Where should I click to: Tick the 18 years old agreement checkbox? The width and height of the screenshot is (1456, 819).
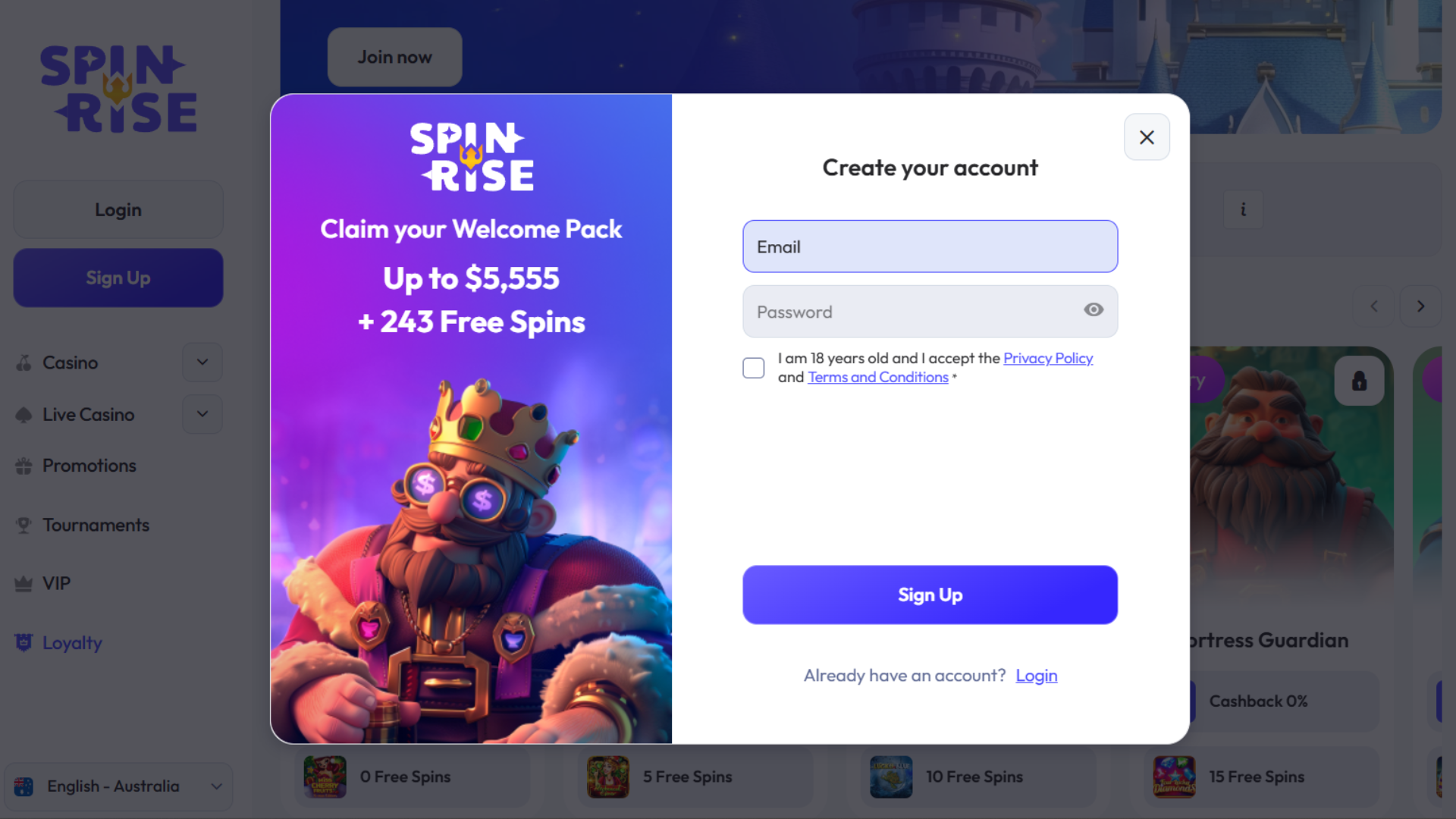tap(754, 368)
